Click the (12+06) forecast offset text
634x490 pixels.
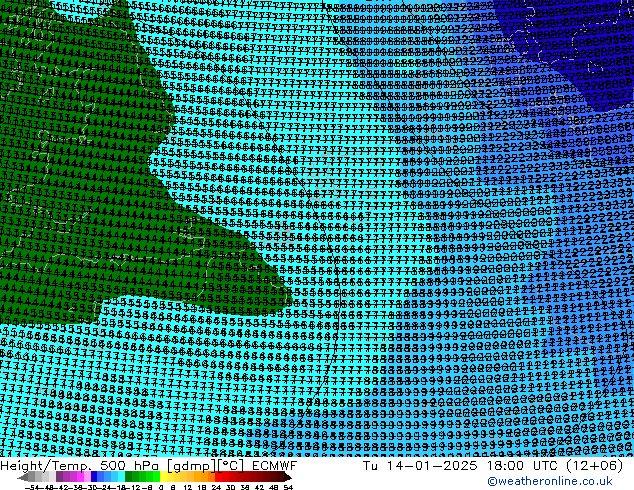[594, 466]
